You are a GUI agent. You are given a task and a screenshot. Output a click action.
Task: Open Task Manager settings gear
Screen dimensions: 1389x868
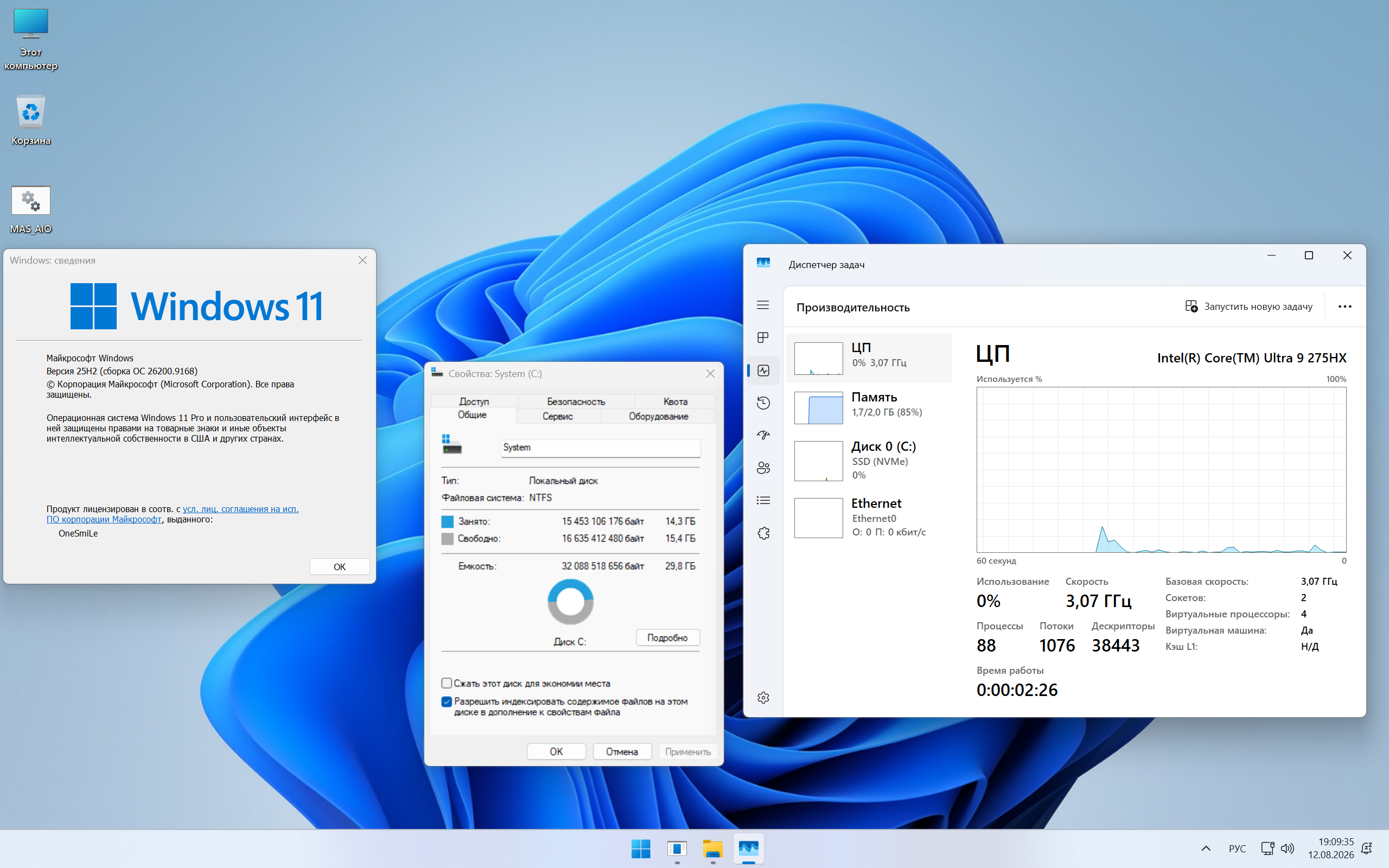pyautogui.click(x=763, y=698)
